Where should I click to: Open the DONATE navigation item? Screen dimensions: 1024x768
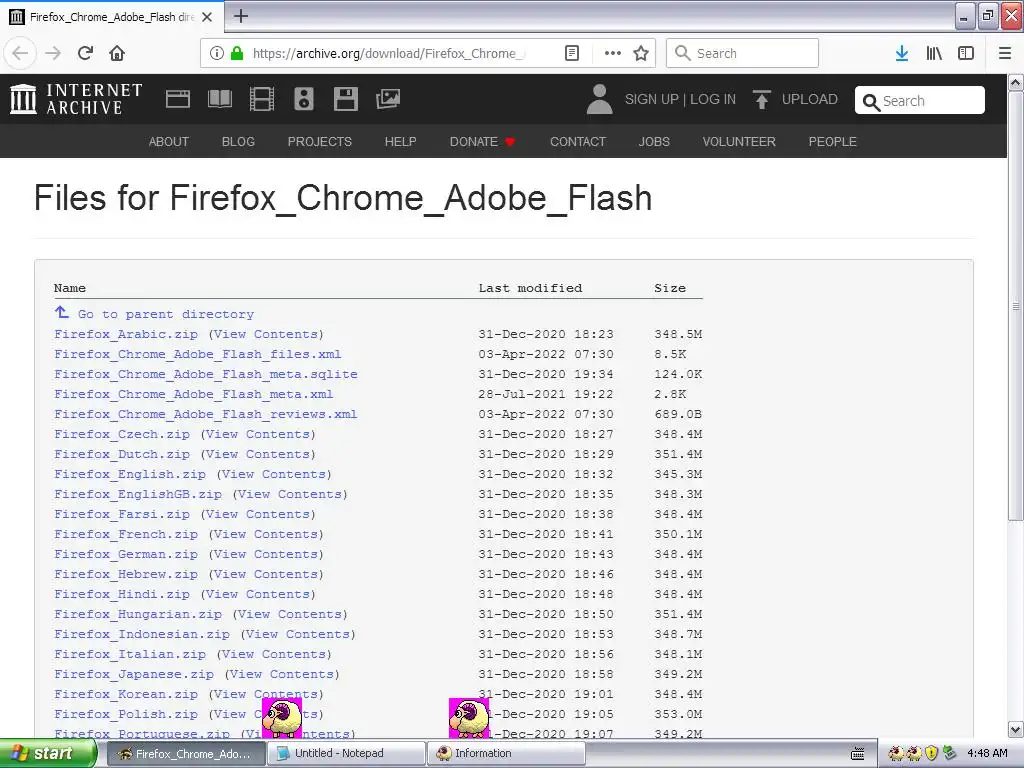click(x=483, y=142)
